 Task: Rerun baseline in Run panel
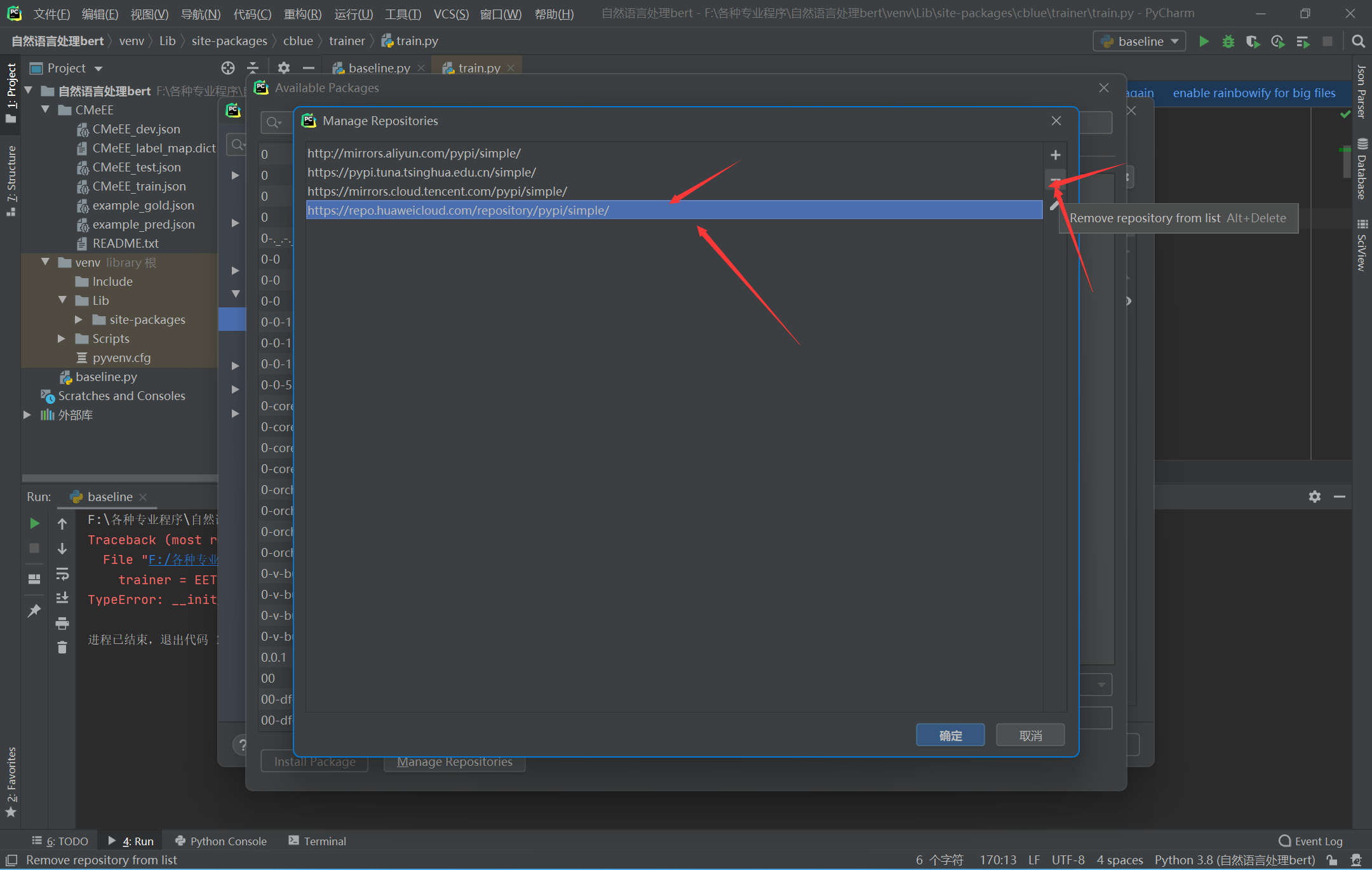coord(34,523)
